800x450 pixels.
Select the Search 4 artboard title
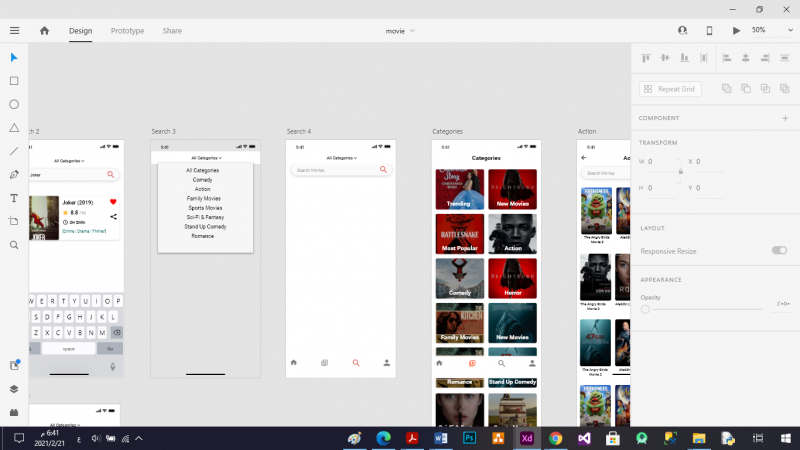298,131
